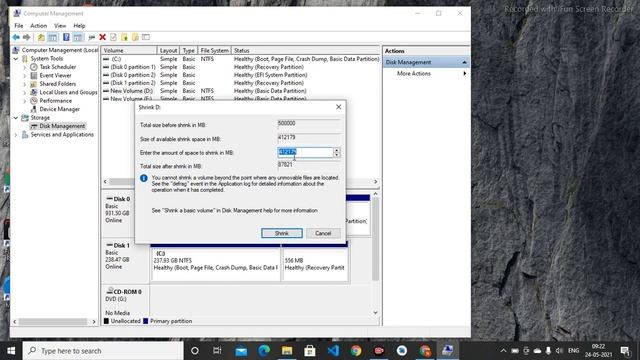This screenshot has width=640, height=360.
Task: Open the File menu
Action: [x=19, y=26]
